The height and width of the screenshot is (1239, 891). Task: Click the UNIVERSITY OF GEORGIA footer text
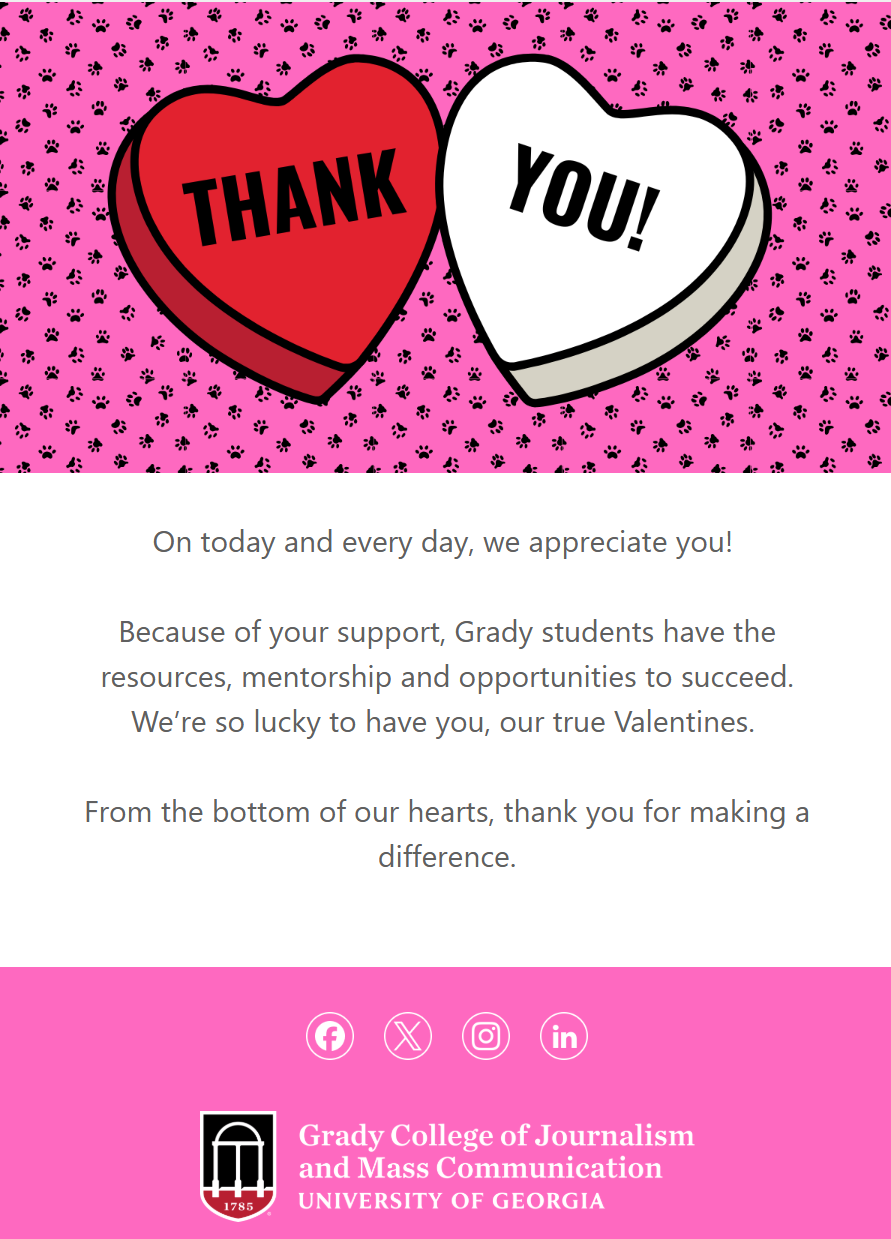(451, 1201)
